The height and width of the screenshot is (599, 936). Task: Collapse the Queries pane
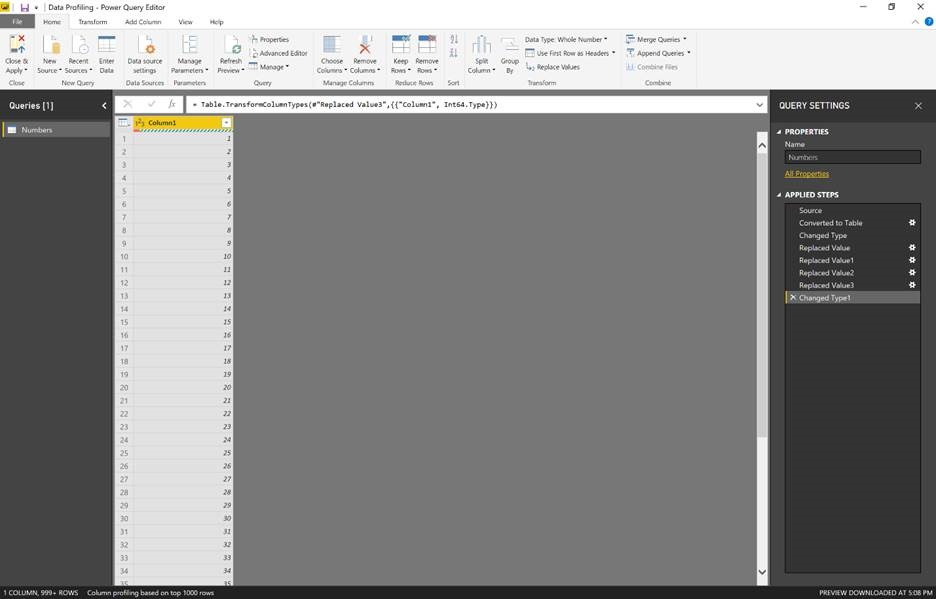pyautogui.click(x=104, y=106)
